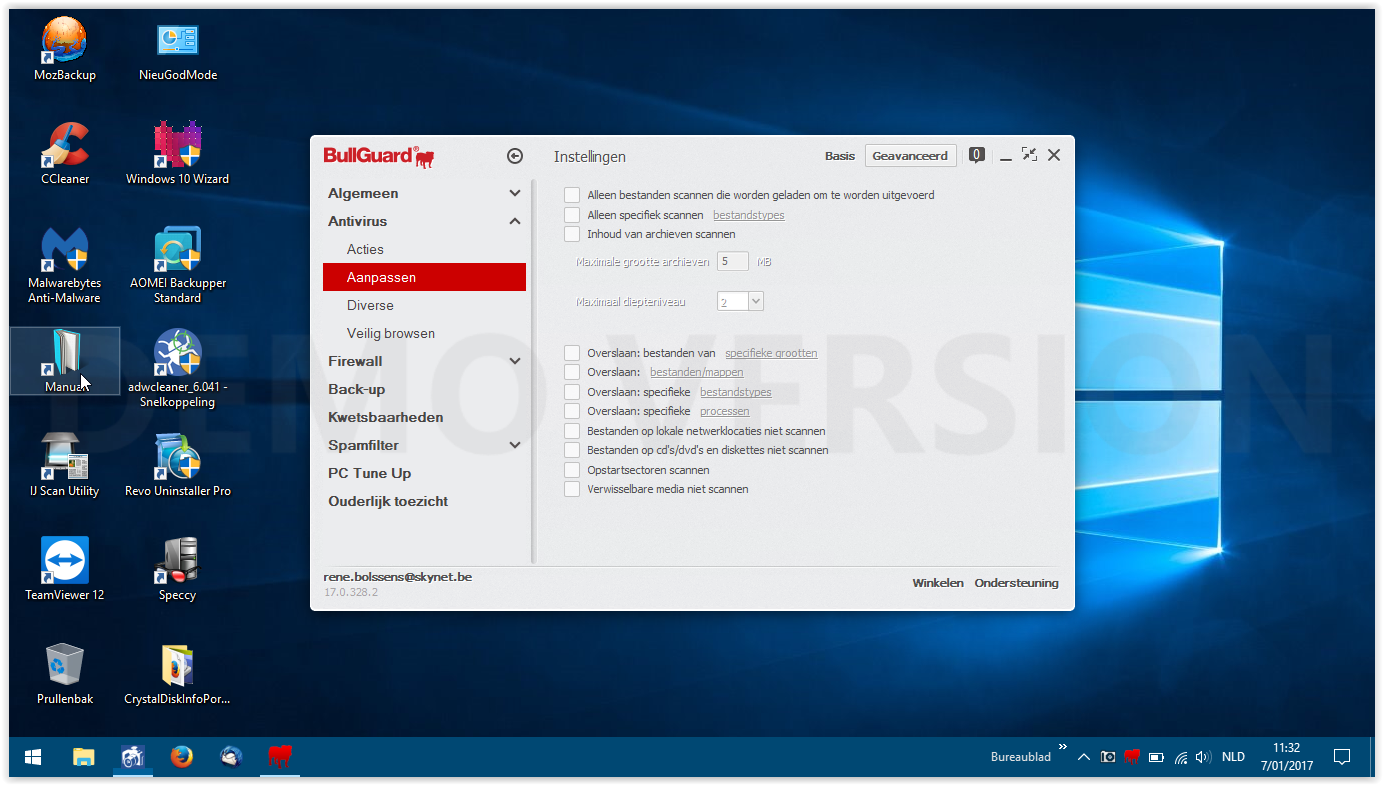Enable 'Inhoud van archieven scannen'

point(572,234)
